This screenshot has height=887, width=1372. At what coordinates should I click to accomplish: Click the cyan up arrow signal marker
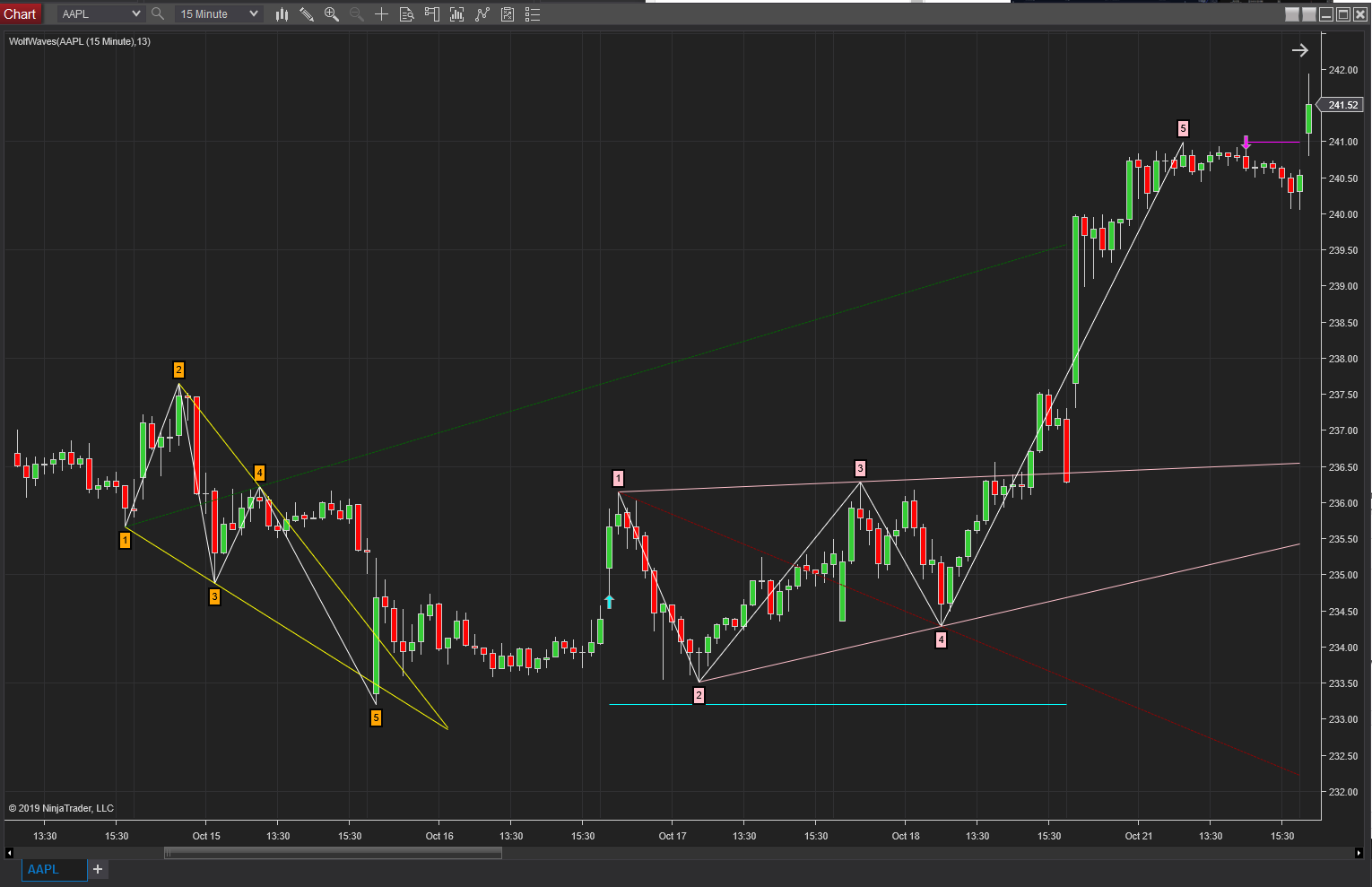pos(609,602)
